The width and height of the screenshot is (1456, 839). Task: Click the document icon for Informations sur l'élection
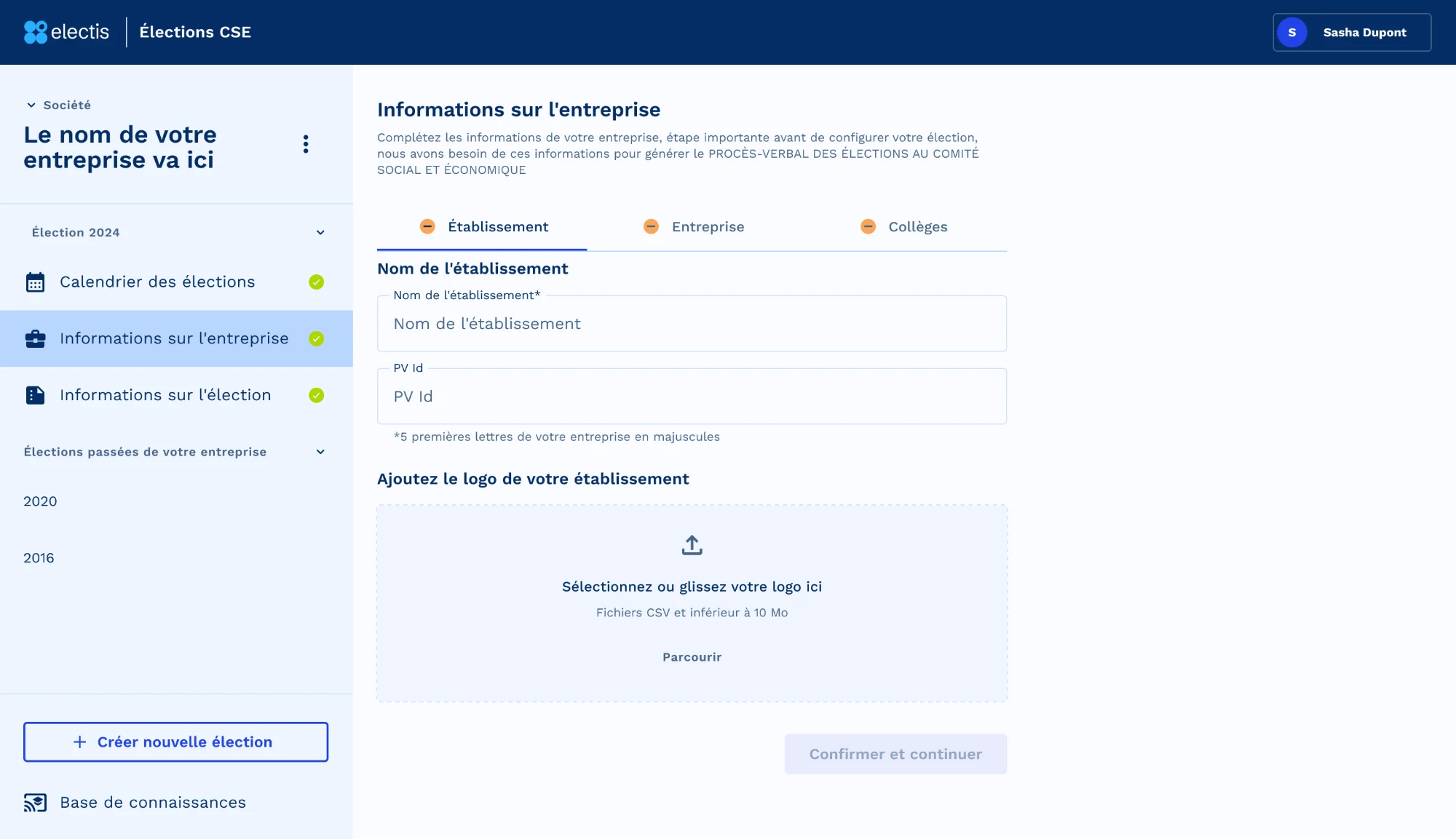[35, 395]
